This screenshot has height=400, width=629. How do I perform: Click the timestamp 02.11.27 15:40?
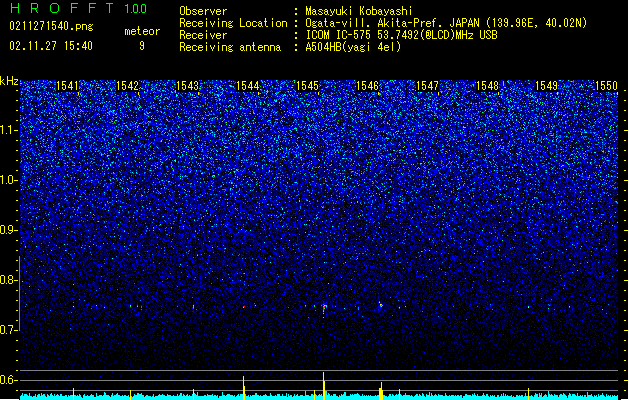tap(51, 46)
